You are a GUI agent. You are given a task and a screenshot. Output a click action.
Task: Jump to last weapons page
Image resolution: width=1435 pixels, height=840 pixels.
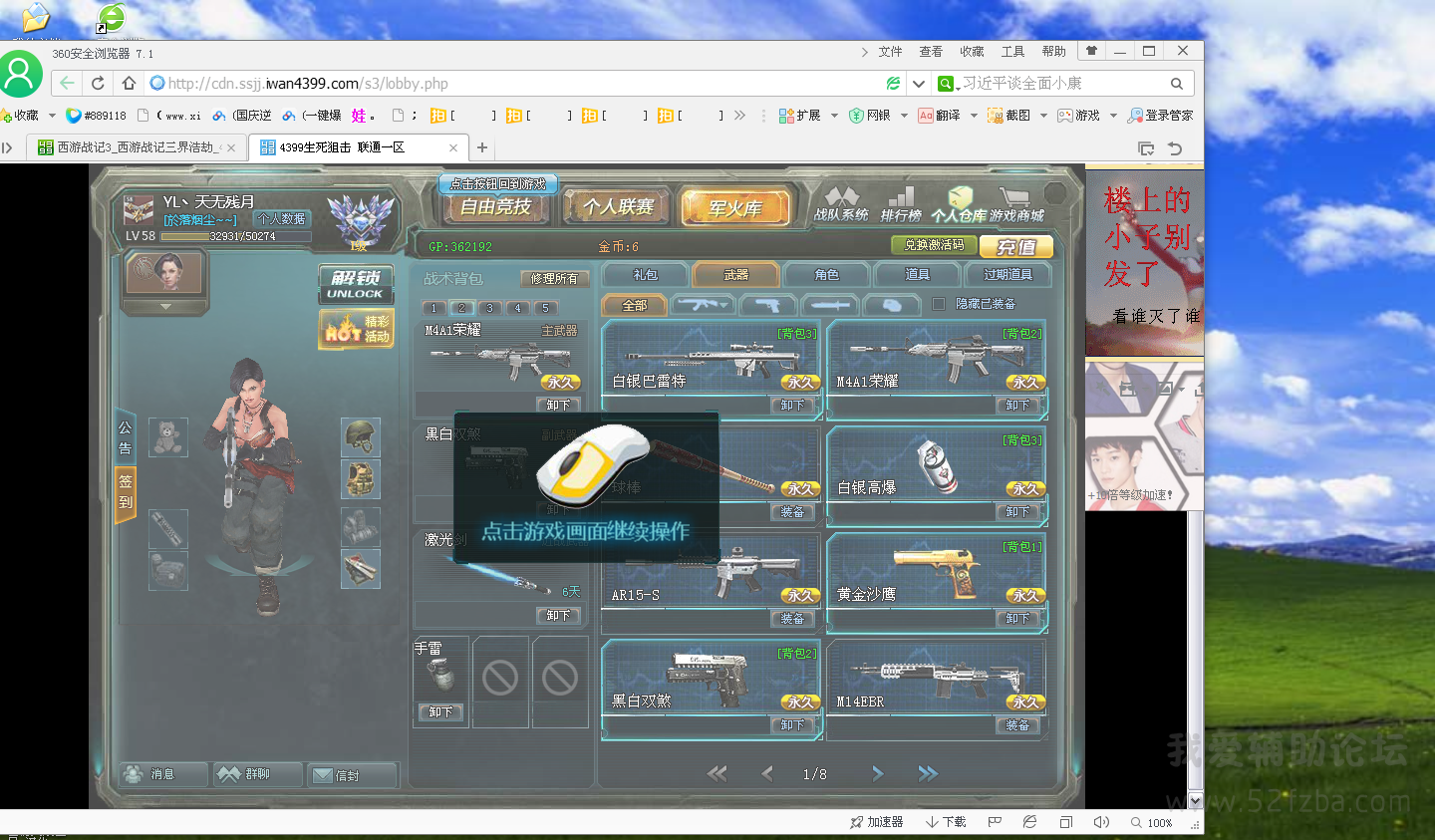click(x=928, y=773)
